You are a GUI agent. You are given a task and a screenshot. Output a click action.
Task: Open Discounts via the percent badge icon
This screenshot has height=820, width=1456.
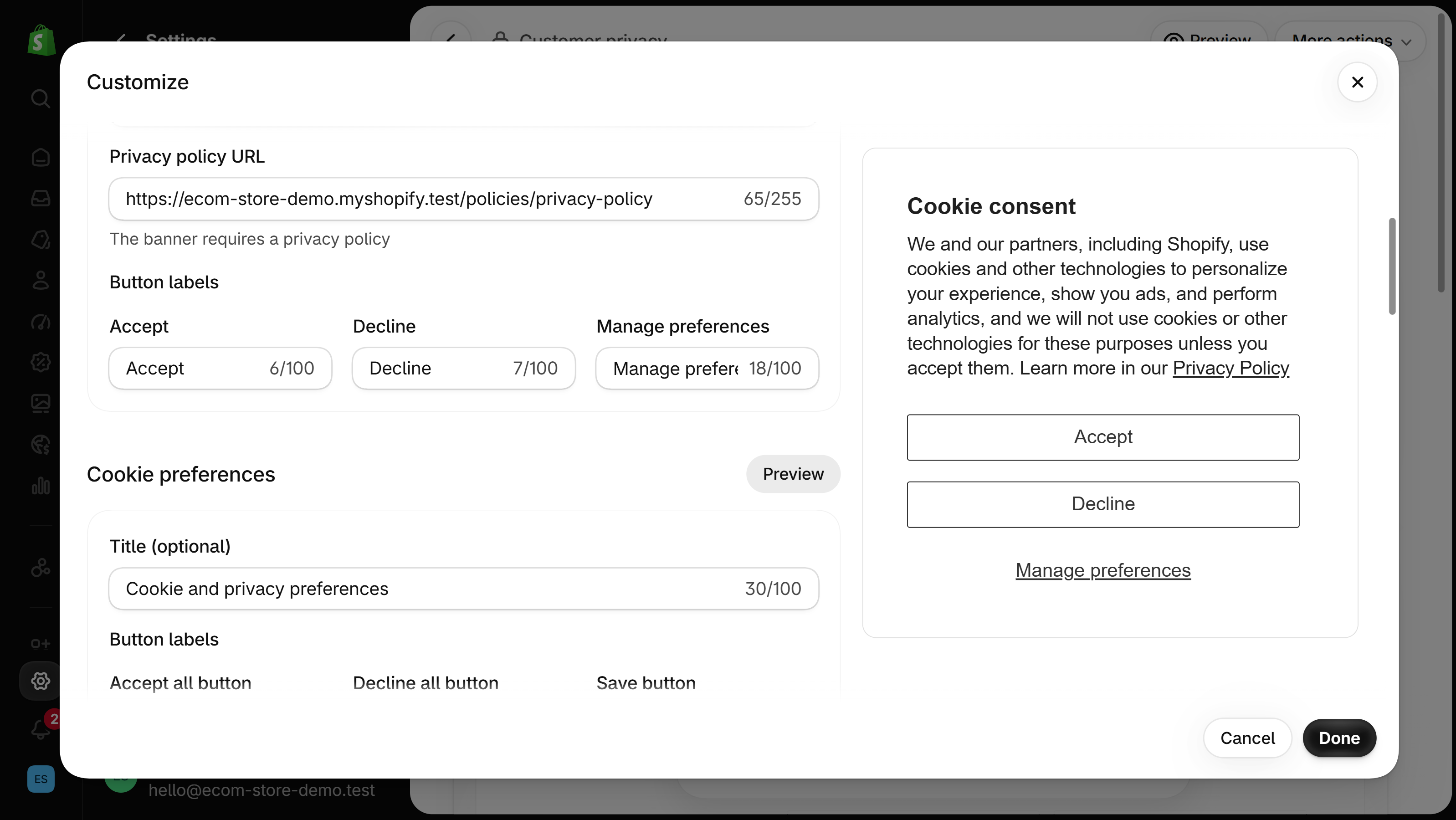coord(41,362)
